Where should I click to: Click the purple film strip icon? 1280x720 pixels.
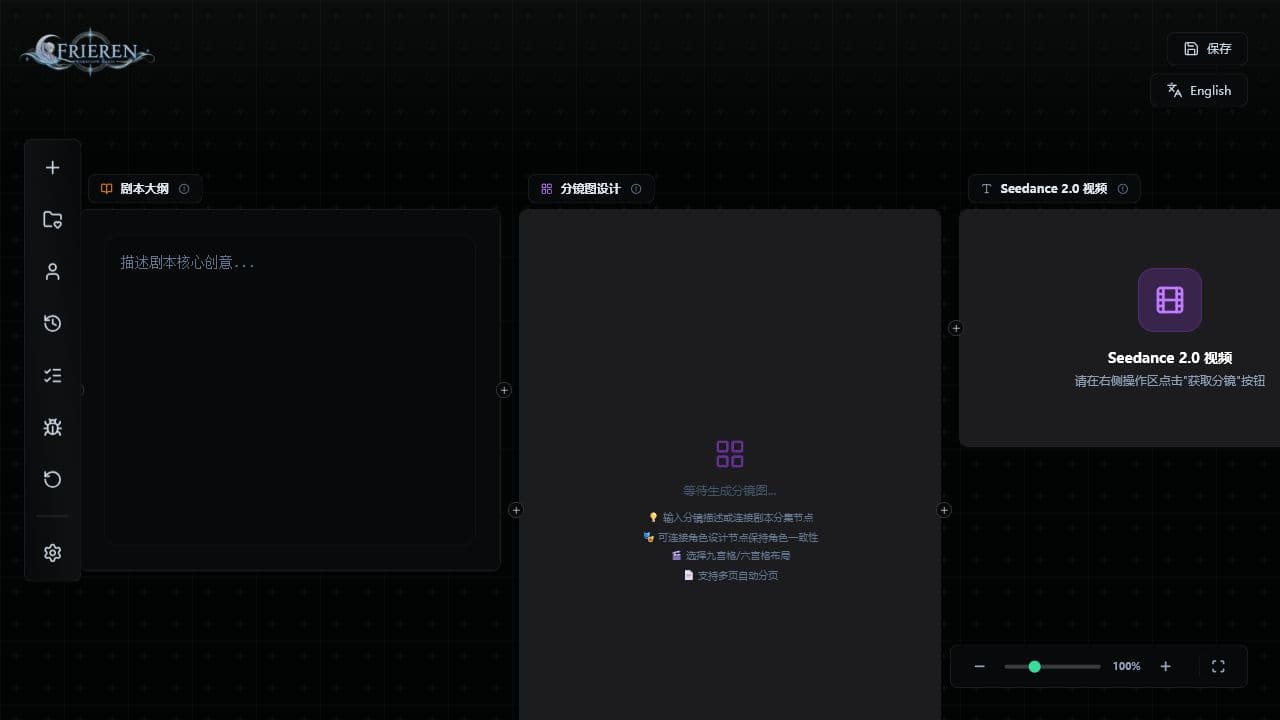(x=1170, y=300)
